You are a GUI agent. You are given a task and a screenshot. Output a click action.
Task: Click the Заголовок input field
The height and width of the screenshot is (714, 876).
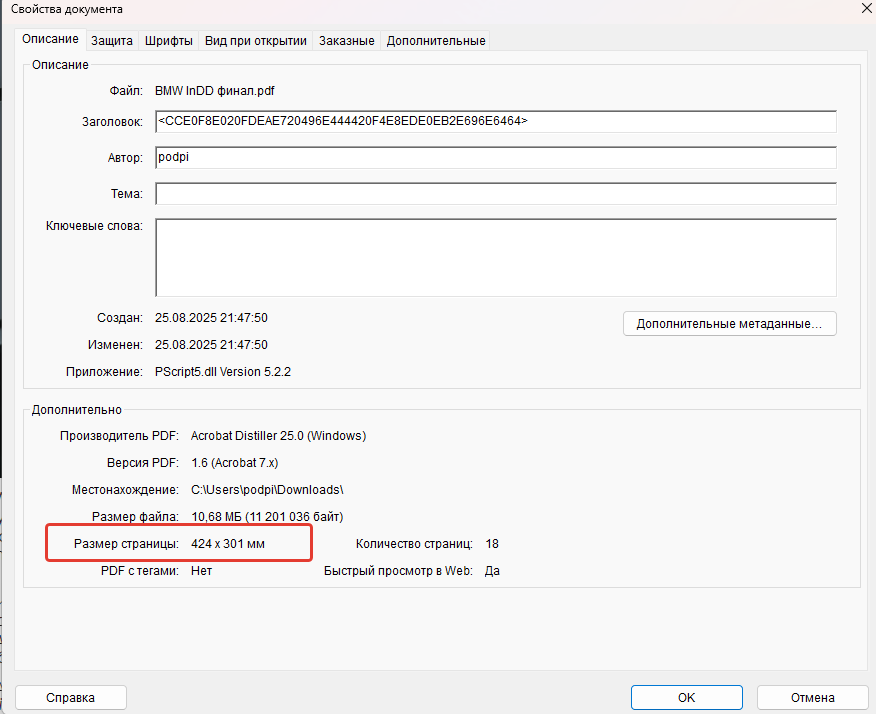click(496, 121)
